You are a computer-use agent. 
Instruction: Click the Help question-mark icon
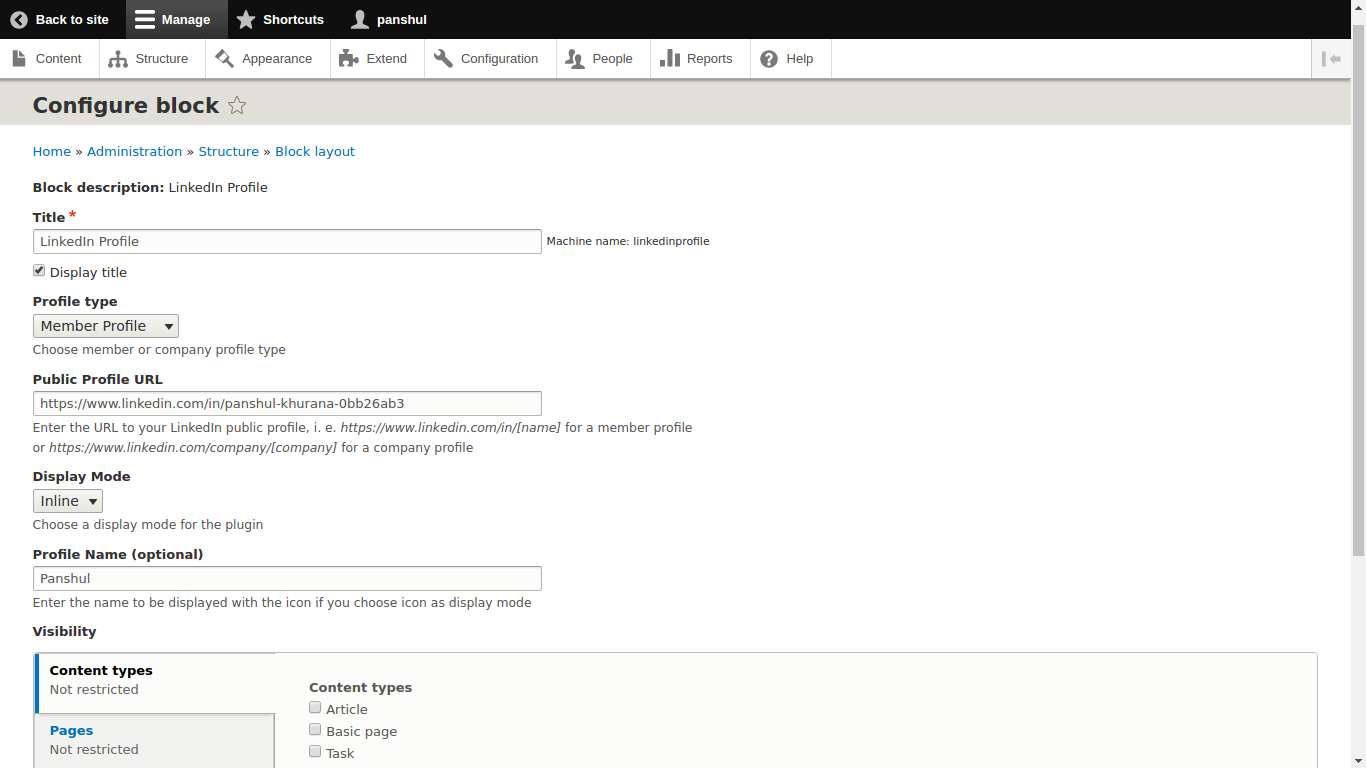click(x=769, y=59)
